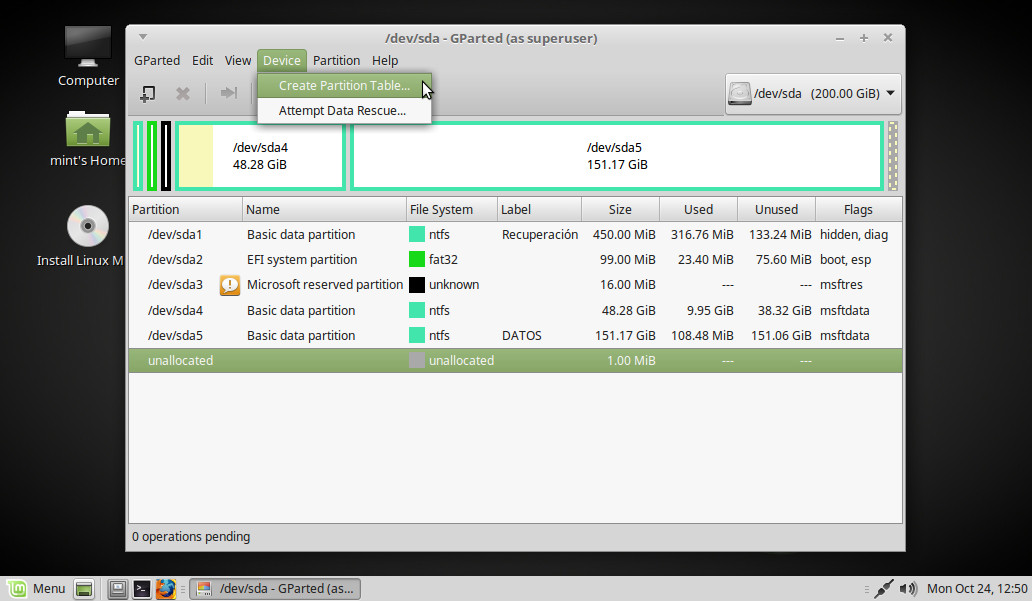
Task: Open the View menu
Action: click(x=237, y=60)
